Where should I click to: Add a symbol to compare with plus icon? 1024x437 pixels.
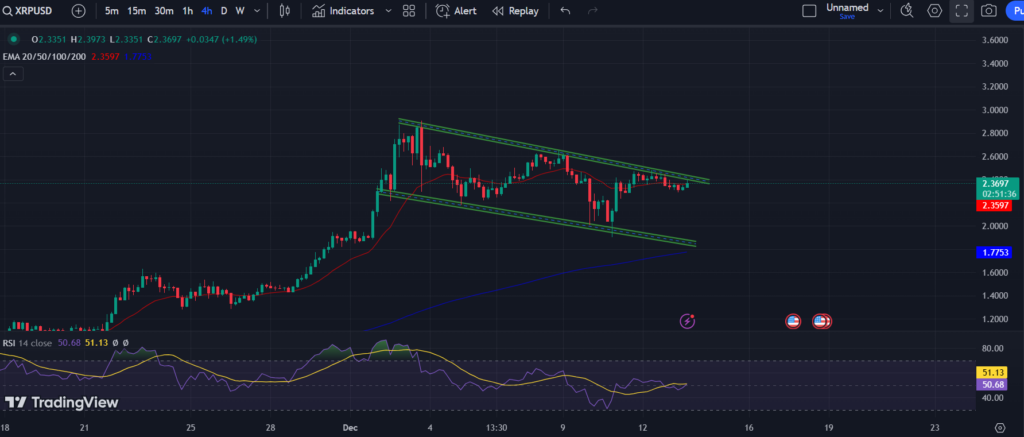[78, 11]
